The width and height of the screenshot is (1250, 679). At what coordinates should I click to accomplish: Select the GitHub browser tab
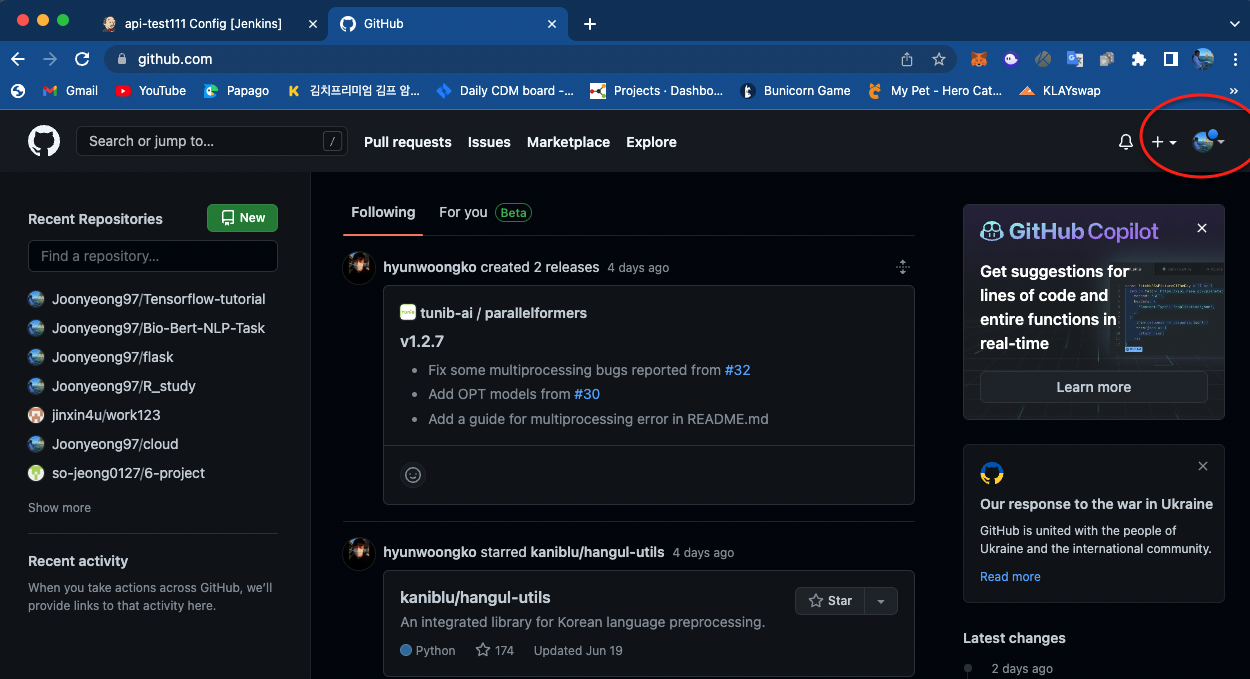coord(447,23)
